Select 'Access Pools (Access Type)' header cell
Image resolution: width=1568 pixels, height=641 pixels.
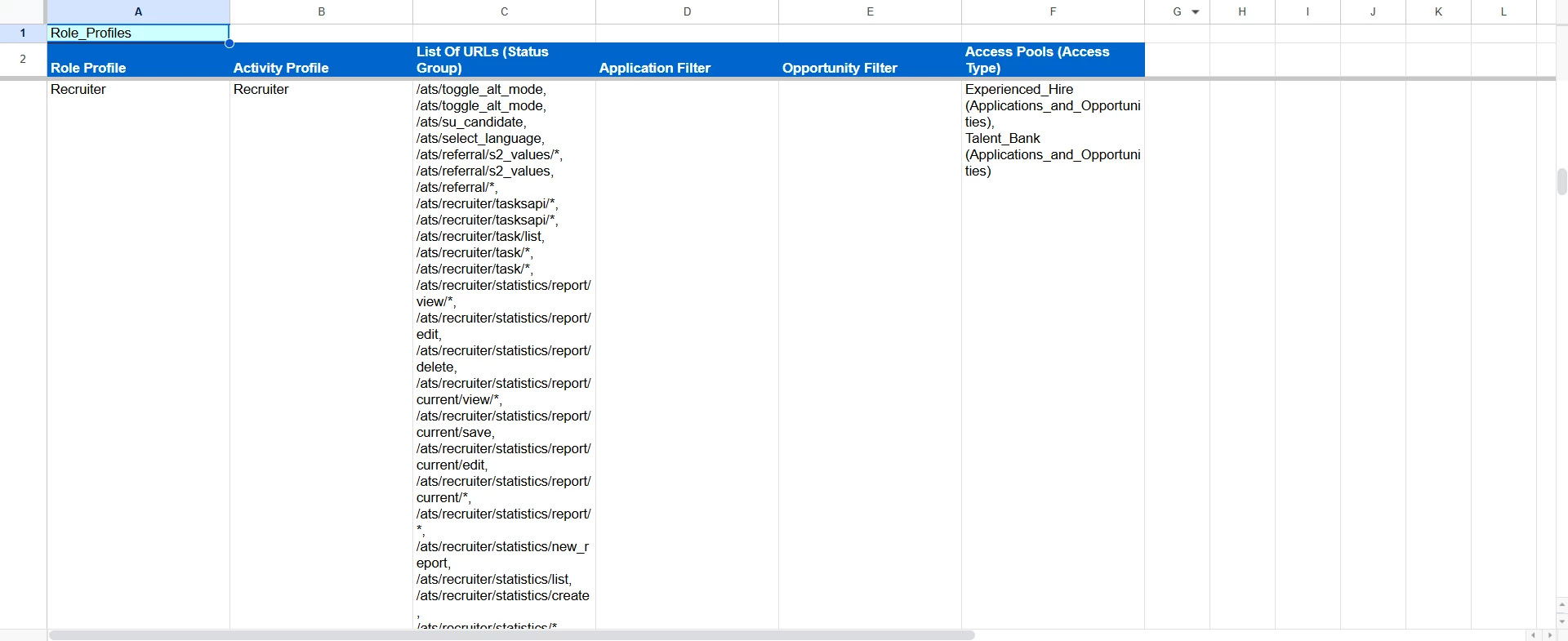1053,60
